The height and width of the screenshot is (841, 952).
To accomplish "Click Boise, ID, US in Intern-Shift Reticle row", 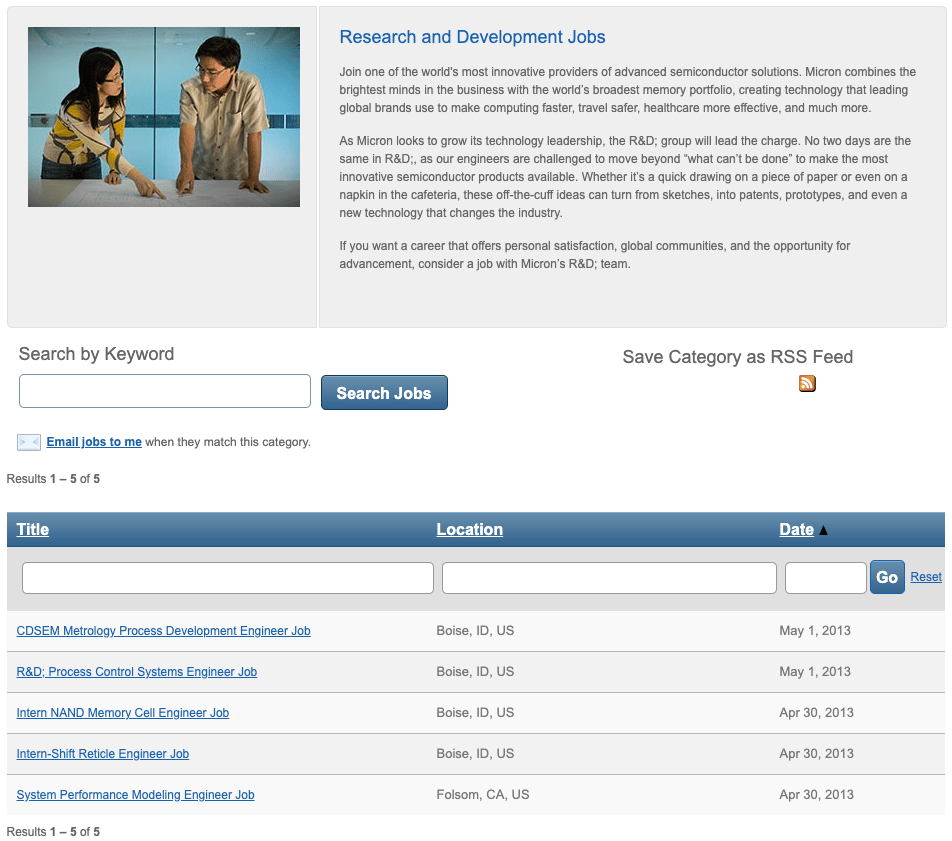I will pos(475,754).
